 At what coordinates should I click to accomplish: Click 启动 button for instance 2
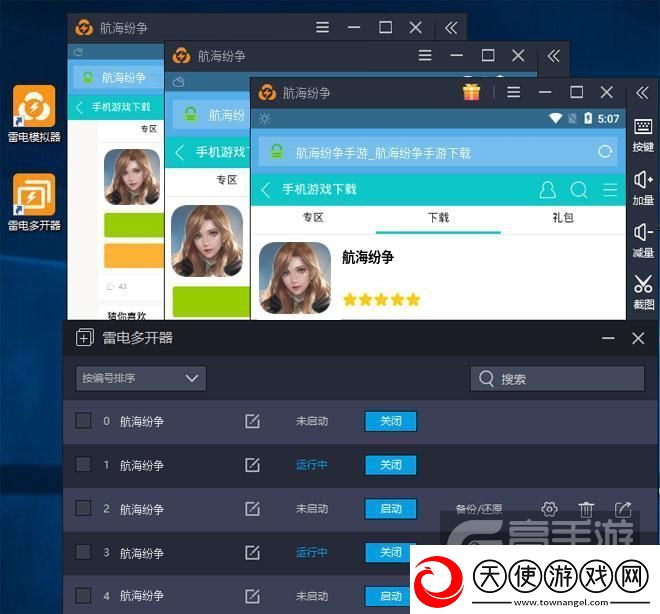pos(391,509)
